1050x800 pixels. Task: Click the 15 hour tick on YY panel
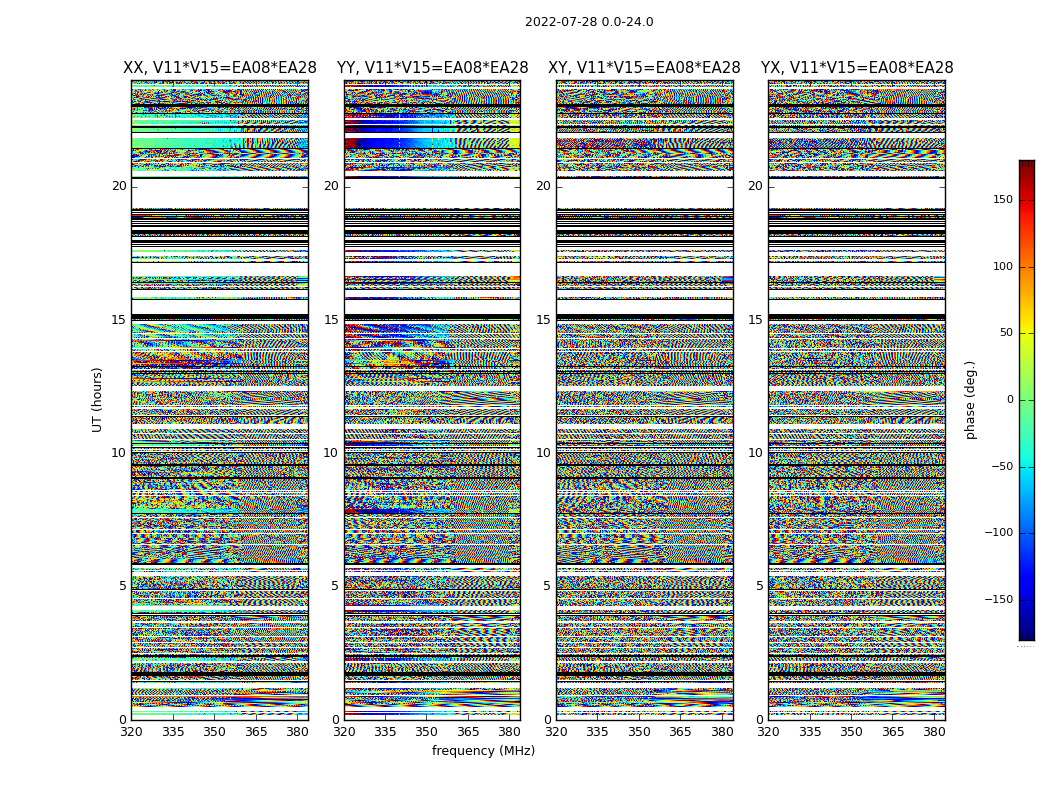pos(331,320)
